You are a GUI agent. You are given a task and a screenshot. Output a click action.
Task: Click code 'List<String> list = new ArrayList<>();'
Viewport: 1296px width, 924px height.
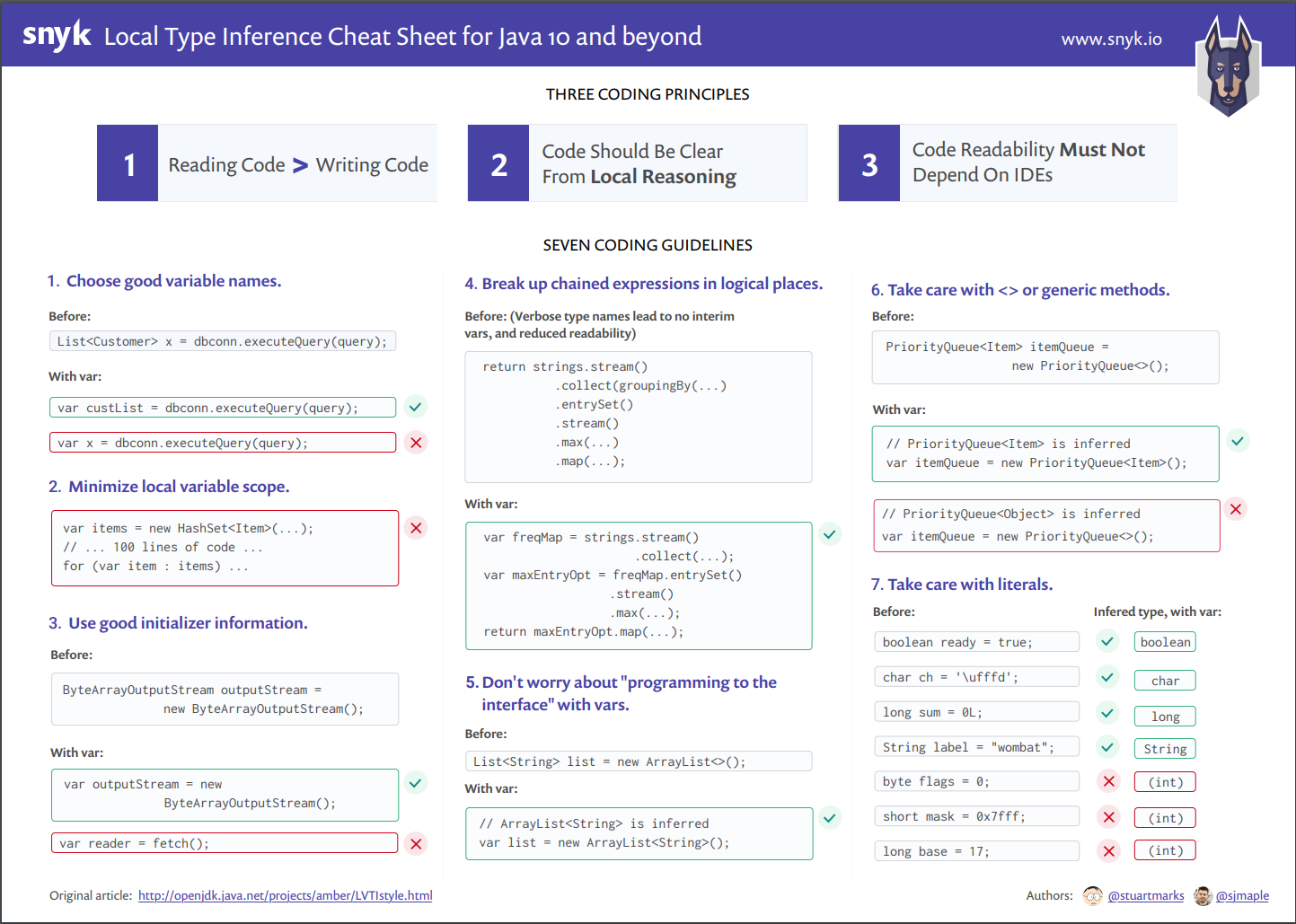pos(639,761)
